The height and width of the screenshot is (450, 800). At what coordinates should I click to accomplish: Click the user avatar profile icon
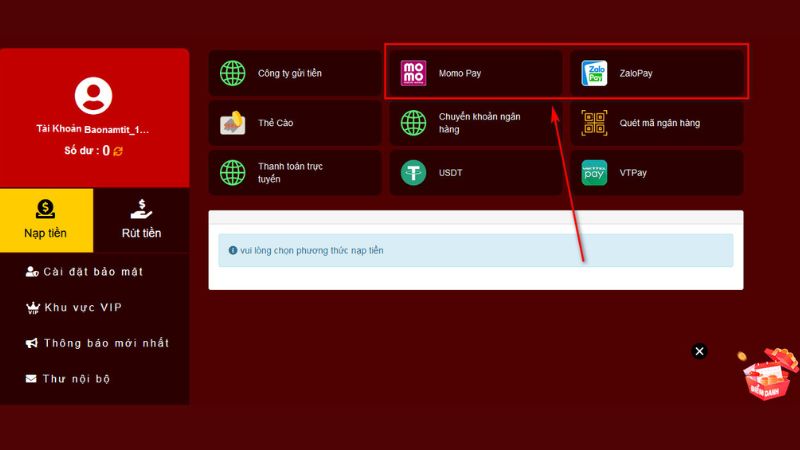(x=93, y=95)
